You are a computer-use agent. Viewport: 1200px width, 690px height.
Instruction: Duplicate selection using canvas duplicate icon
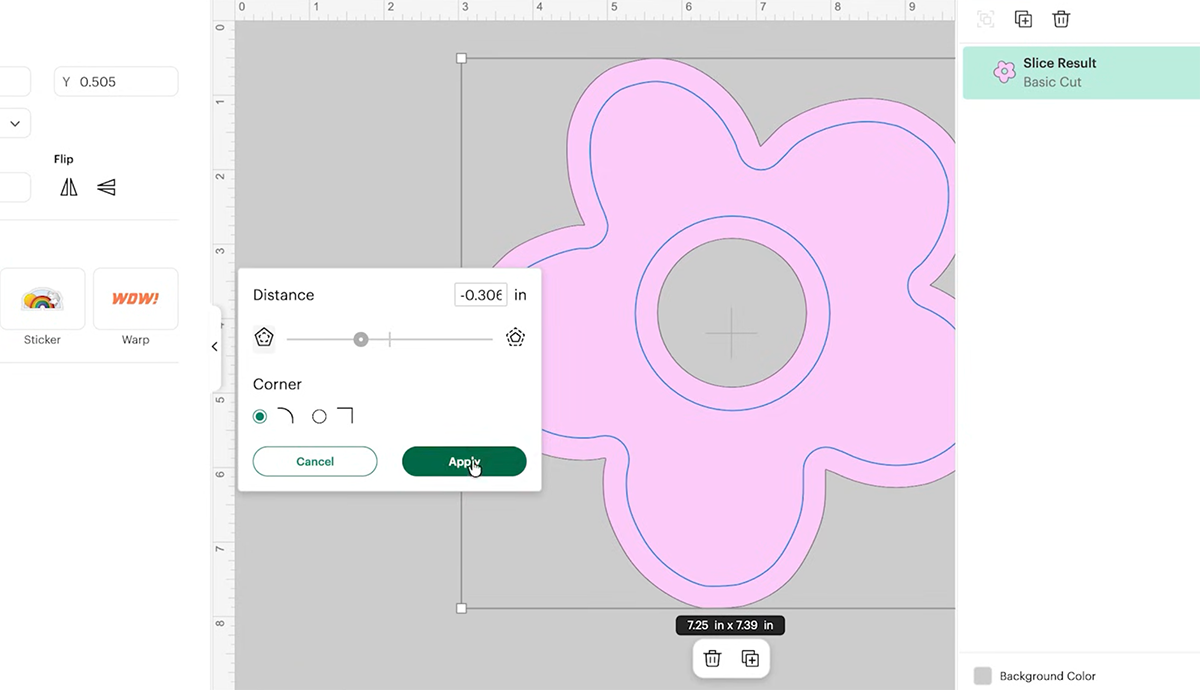point(750,658)
